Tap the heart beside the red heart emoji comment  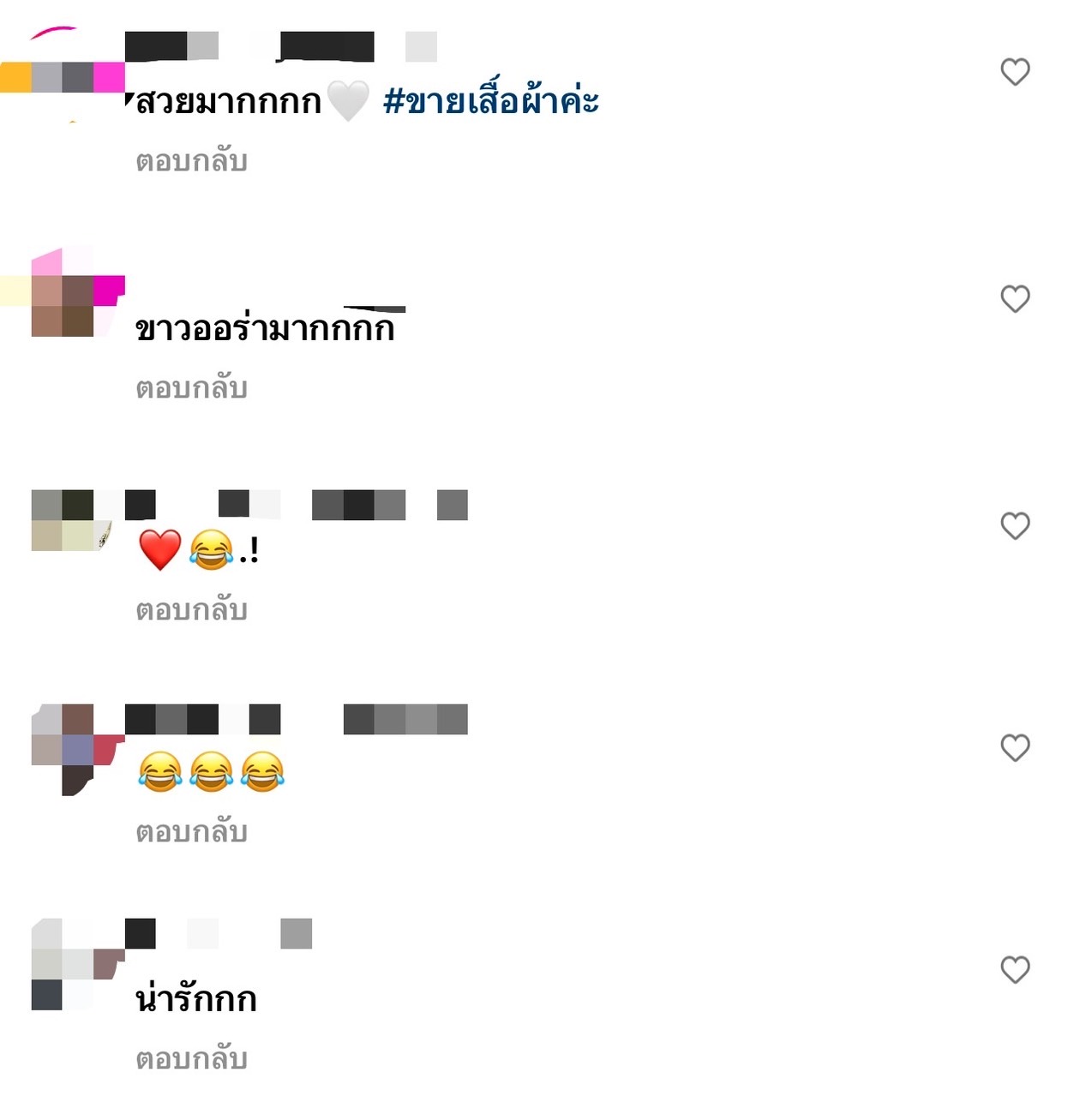1015,526
